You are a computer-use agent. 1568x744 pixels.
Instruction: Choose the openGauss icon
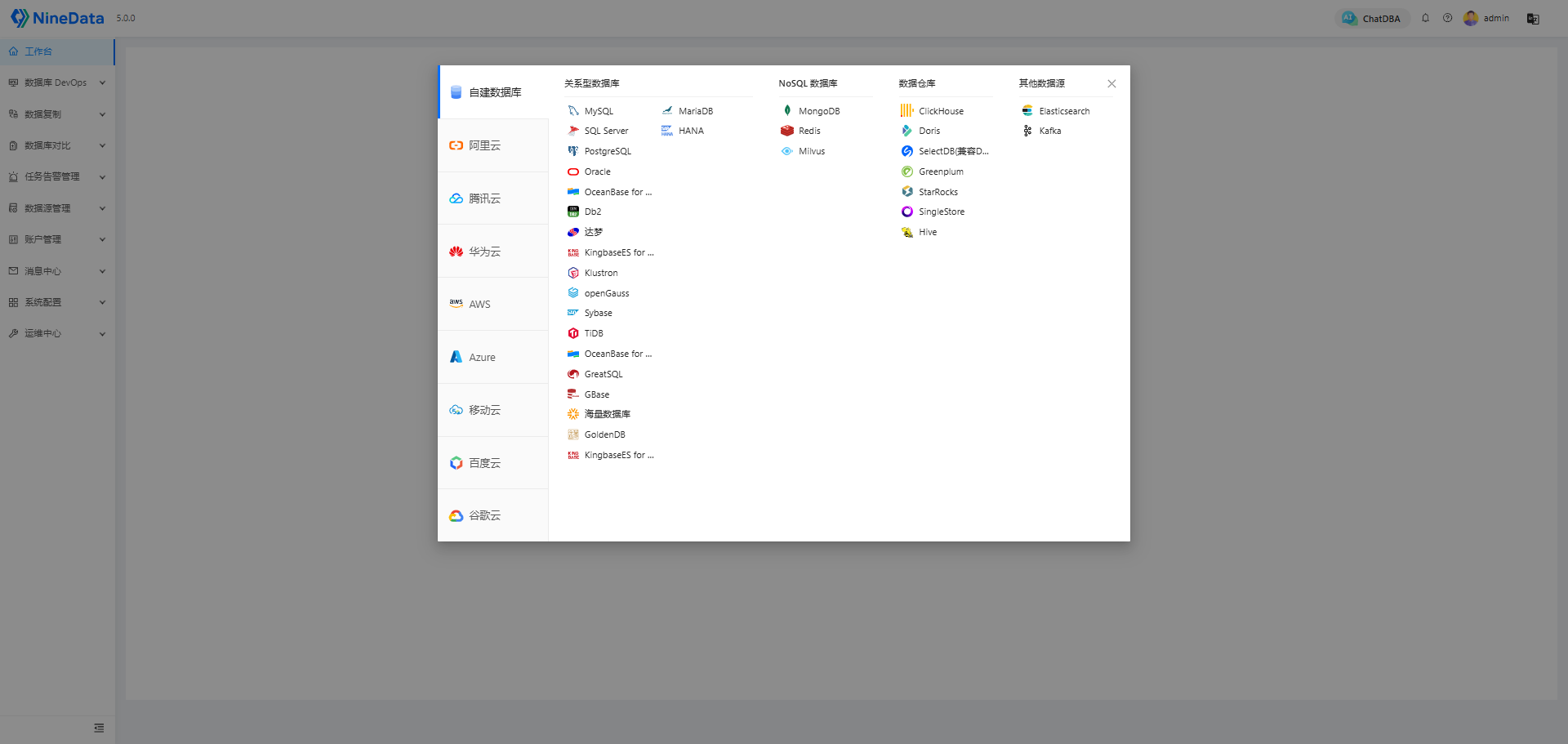(573, 293)
